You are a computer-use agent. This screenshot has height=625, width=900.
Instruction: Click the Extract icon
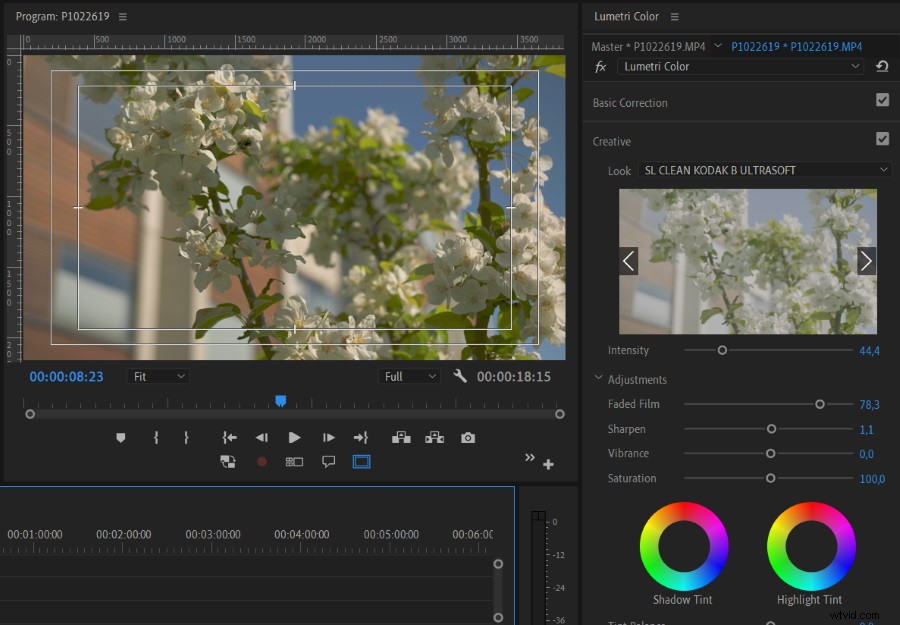point(433,437)
